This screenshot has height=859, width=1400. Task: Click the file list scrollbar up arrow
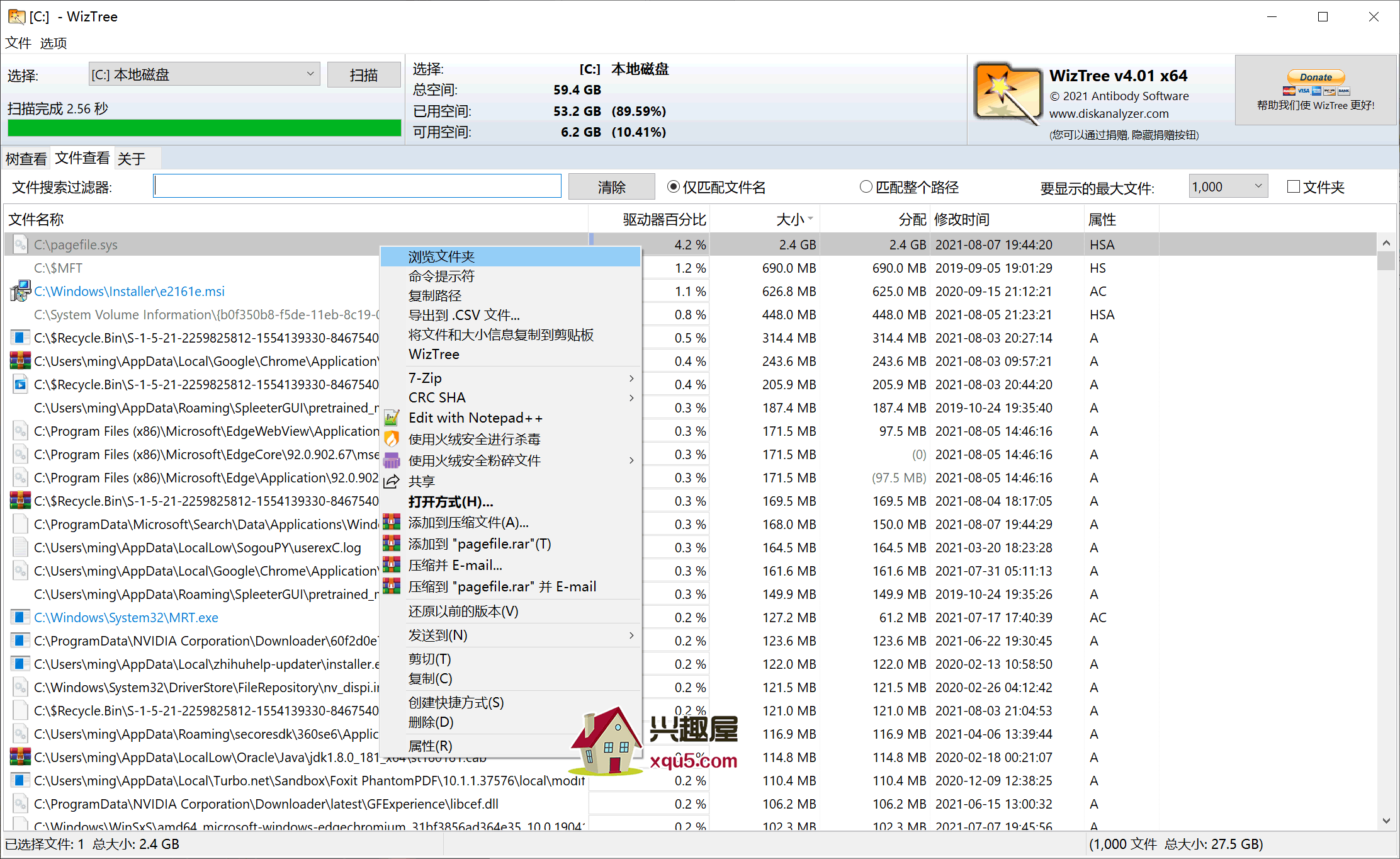coord(1386,242)
